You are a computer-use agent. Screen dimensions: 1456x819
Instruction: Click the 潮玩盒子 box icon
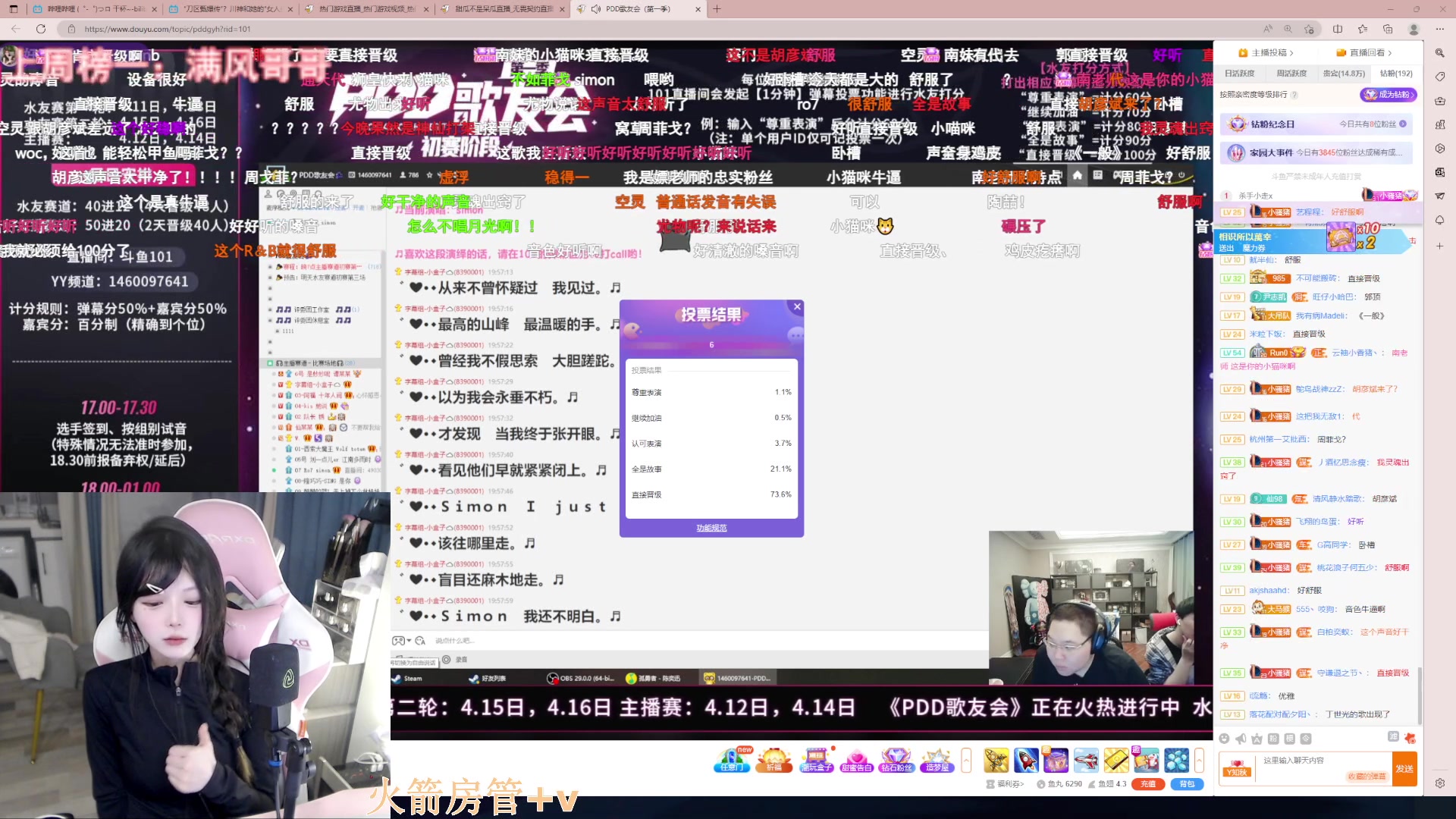(x=815, y=760)
